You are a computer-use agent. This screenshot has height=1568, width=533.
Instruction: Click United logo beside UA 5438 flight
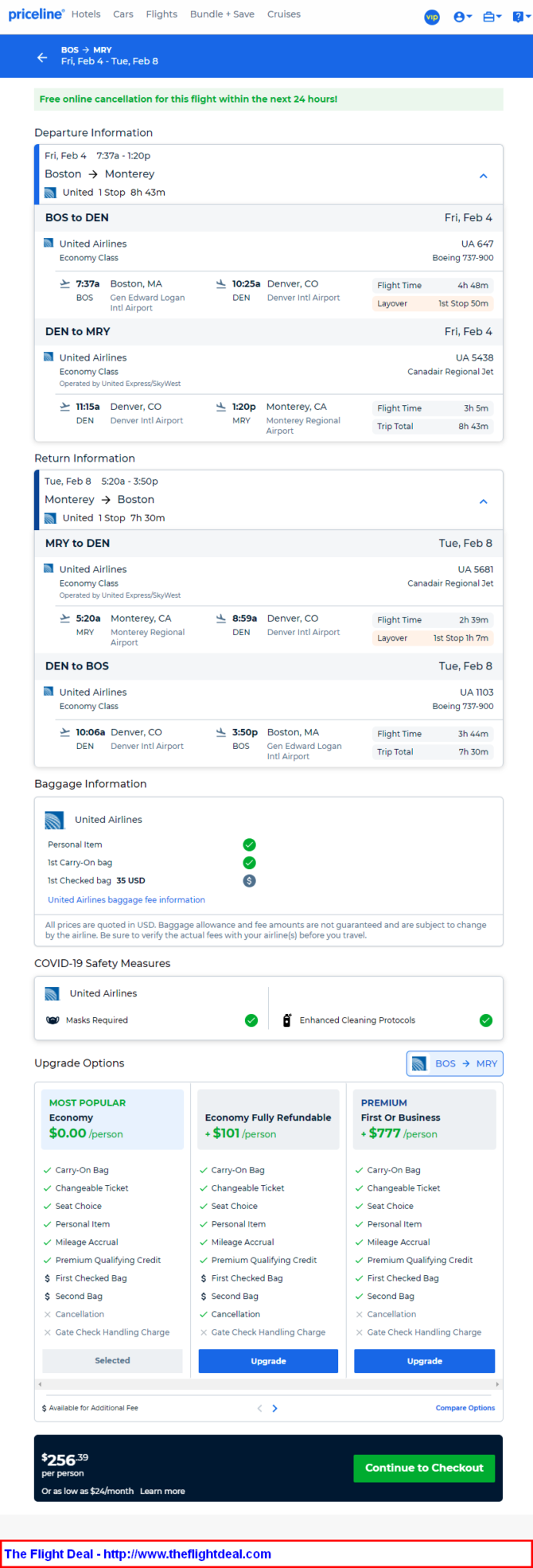[x=49, y=357]
